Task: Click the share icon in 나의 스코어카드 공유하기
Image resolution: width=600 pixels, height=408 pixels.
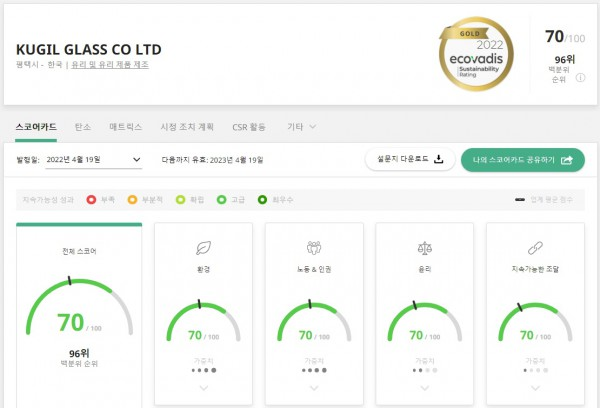Action: pyautogui.click(x=567, y=160)
